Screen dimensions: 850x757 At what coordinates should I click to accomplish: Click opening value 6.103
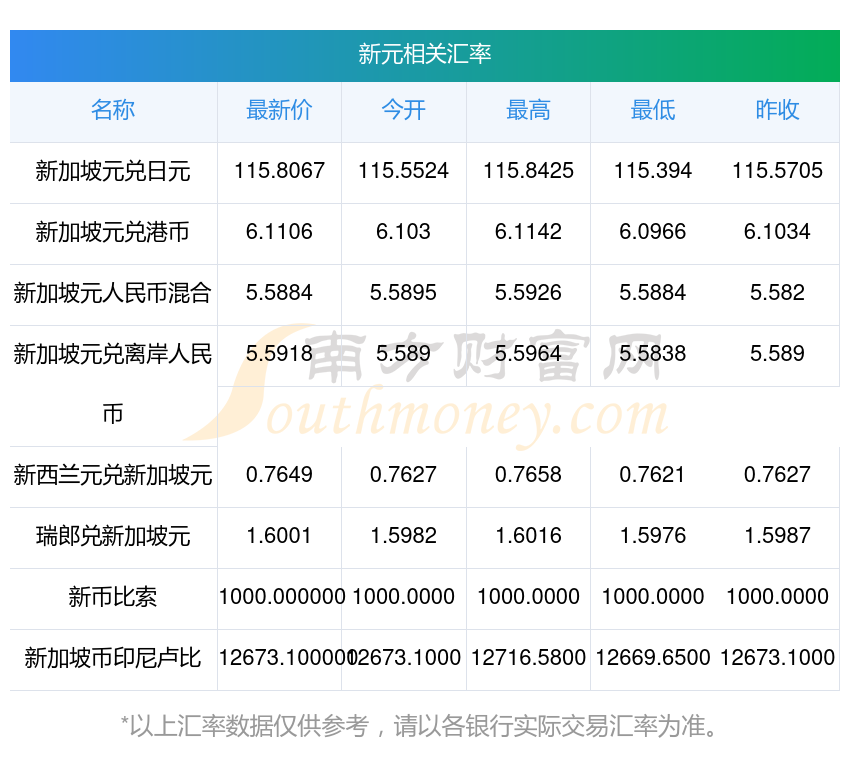coord(403,232)
